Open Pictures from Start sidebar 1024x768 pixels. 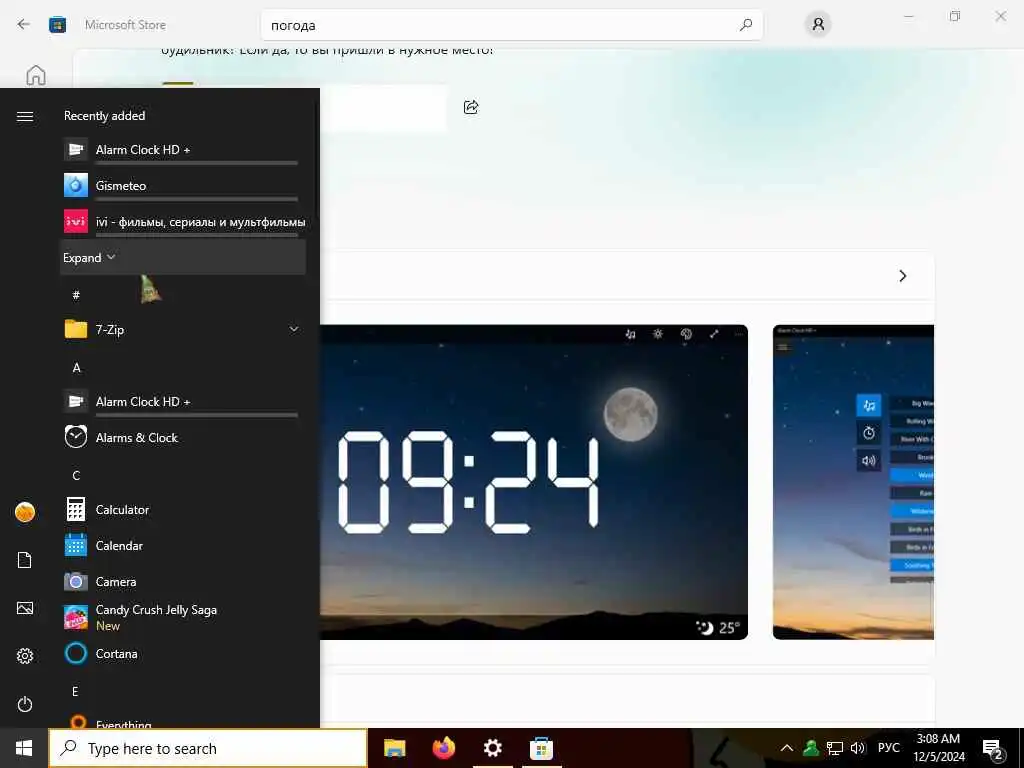click(25, 608)
